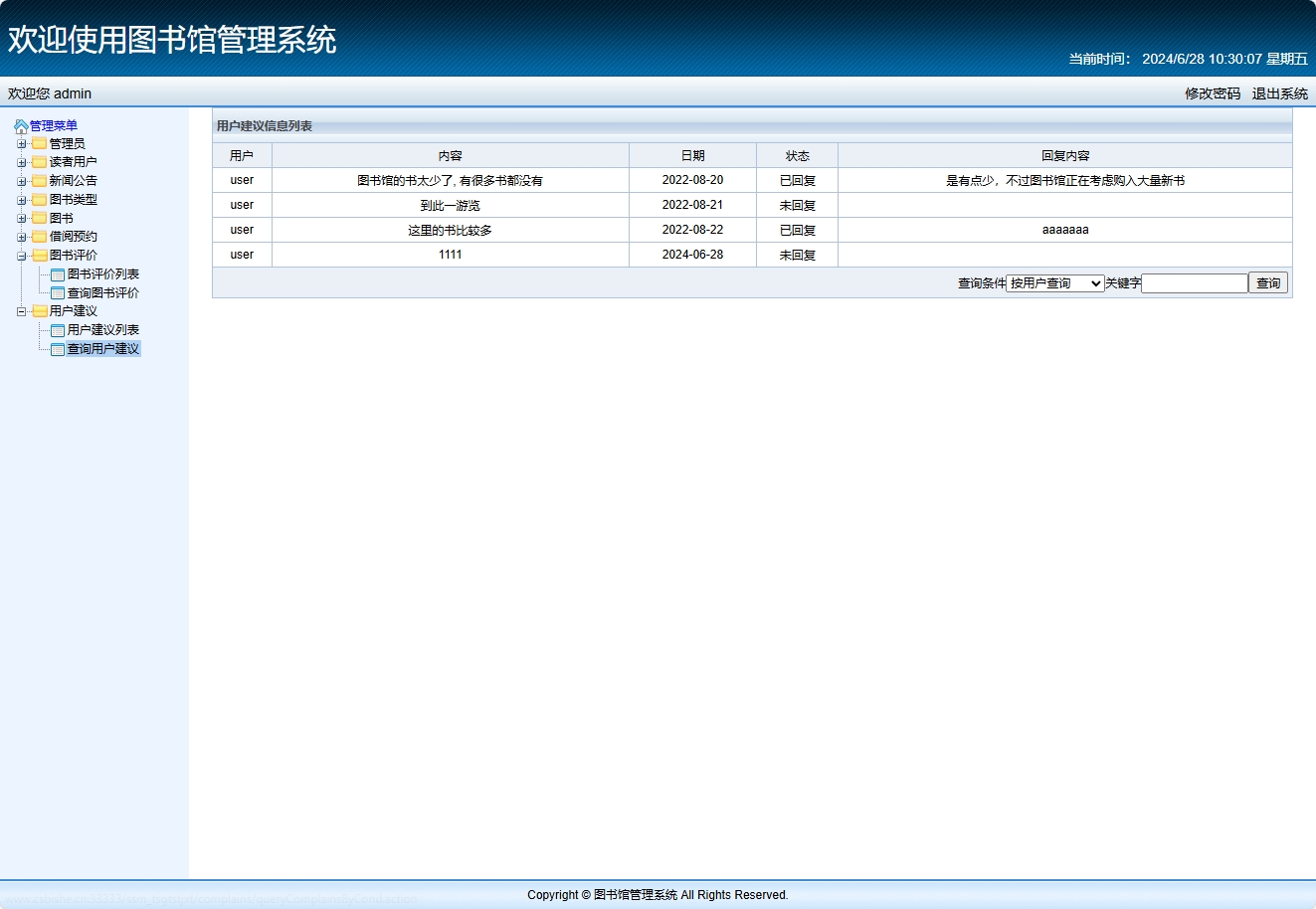Collapse the 图书评价 tree node
Viewport: 1316px width, 909px height.
point(20,256)
